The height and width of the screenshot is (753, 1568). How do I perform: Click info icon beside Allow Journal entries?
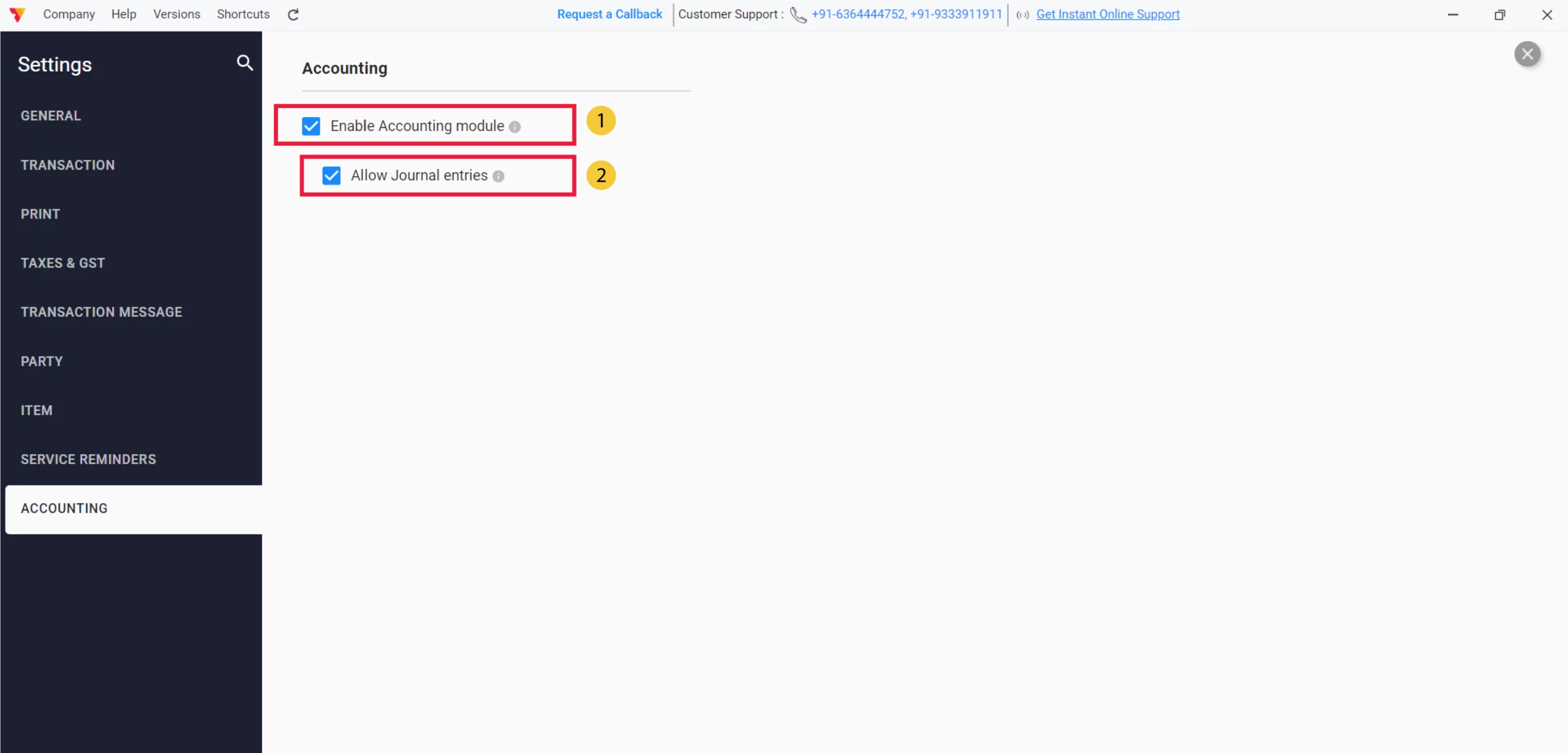499,176
